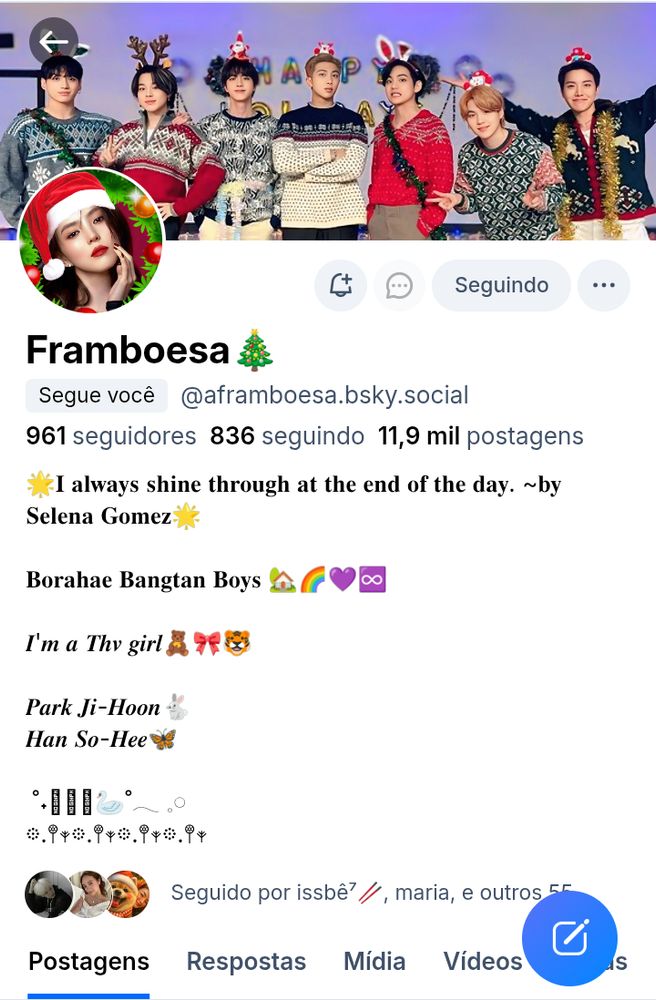Subscribe to post notifications with bell icon
The image size is (656, 1000).
[x=340, y=285]
